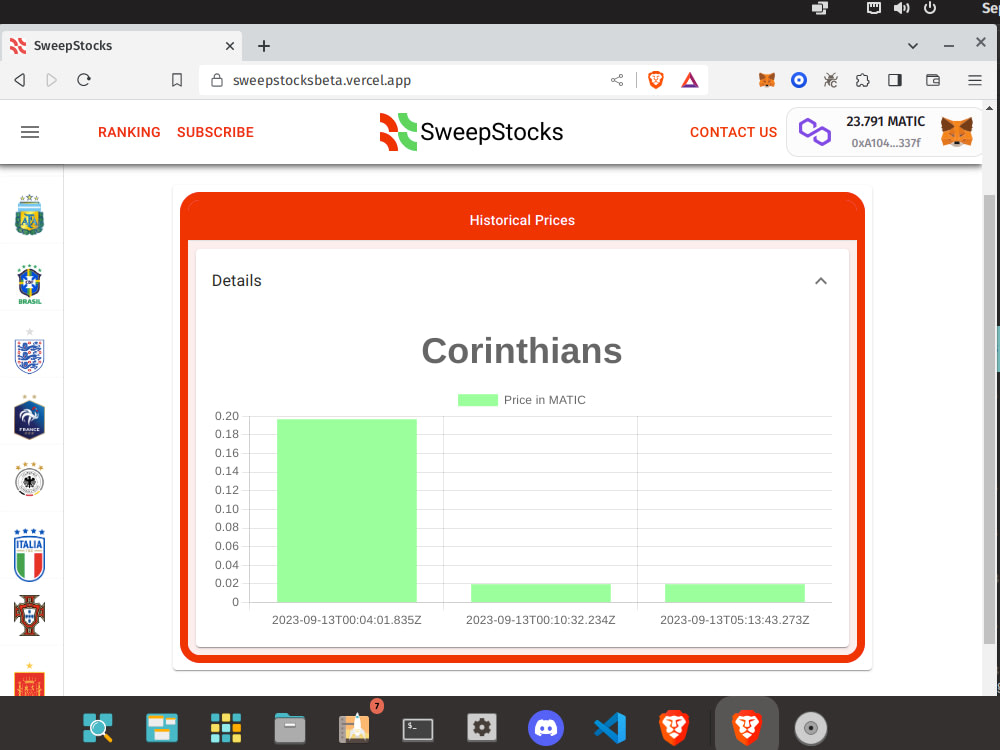Click the MetaMask fox wallet avatar
Viewport: 1000px width, 750px height.
click(x=957, y=132)
